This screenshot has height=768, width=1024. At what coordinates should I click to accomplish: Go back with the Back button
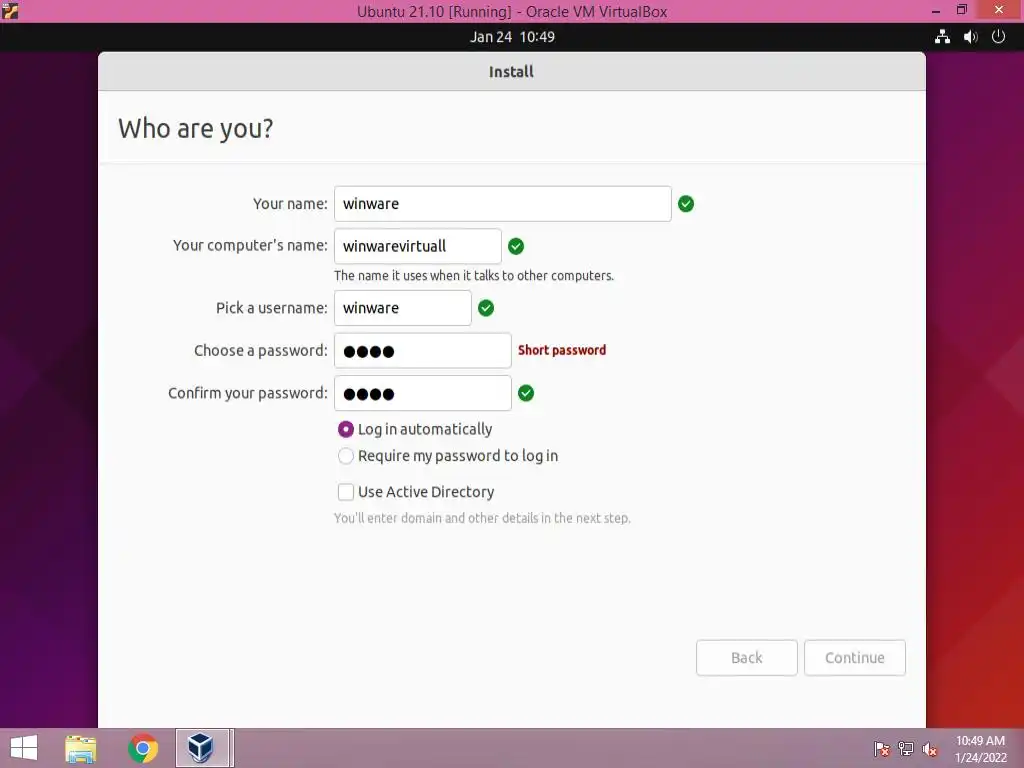(x=746, y=658)
